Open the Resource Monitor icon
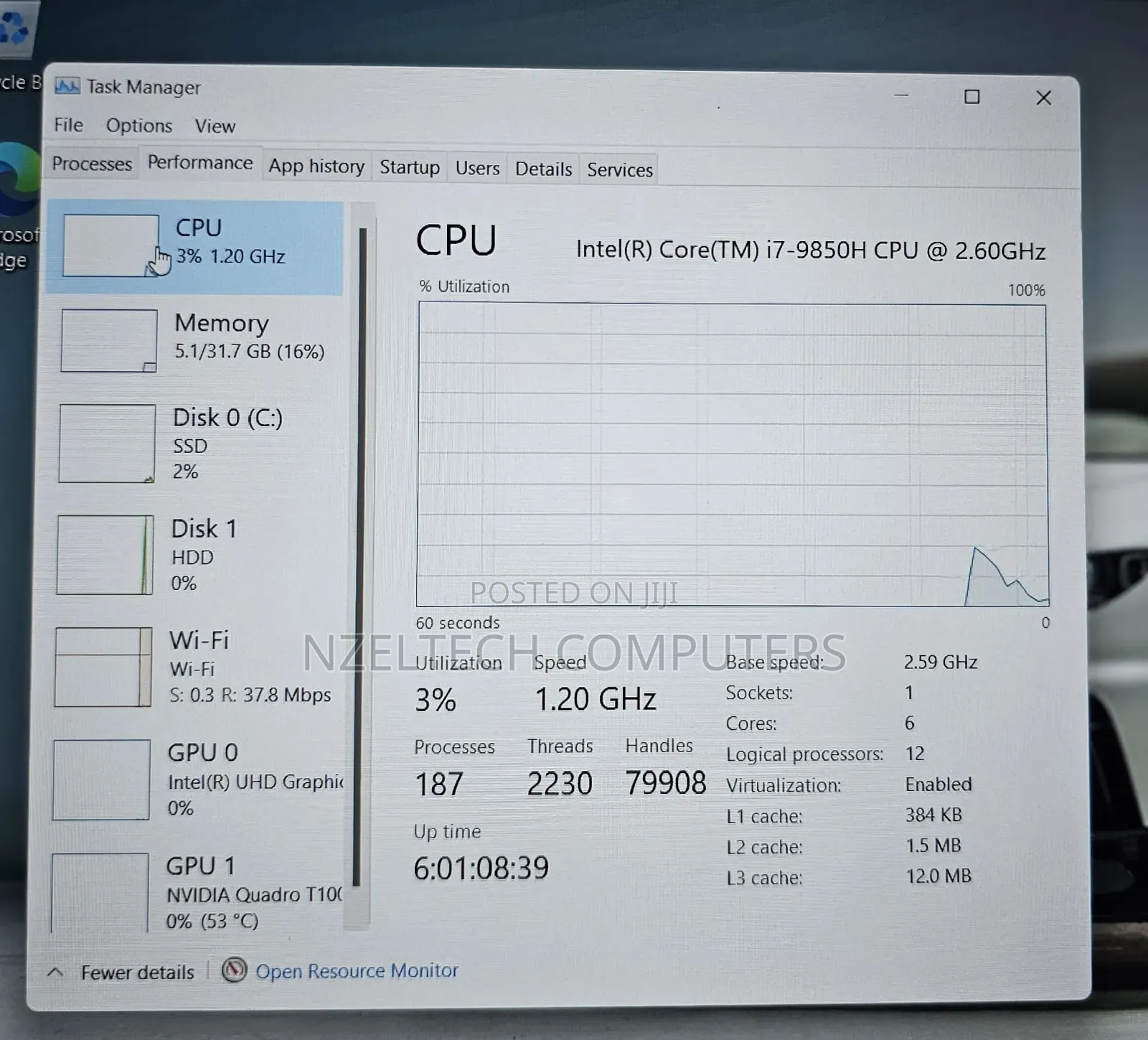1148x1040 pixels. (x=234, y=970)
